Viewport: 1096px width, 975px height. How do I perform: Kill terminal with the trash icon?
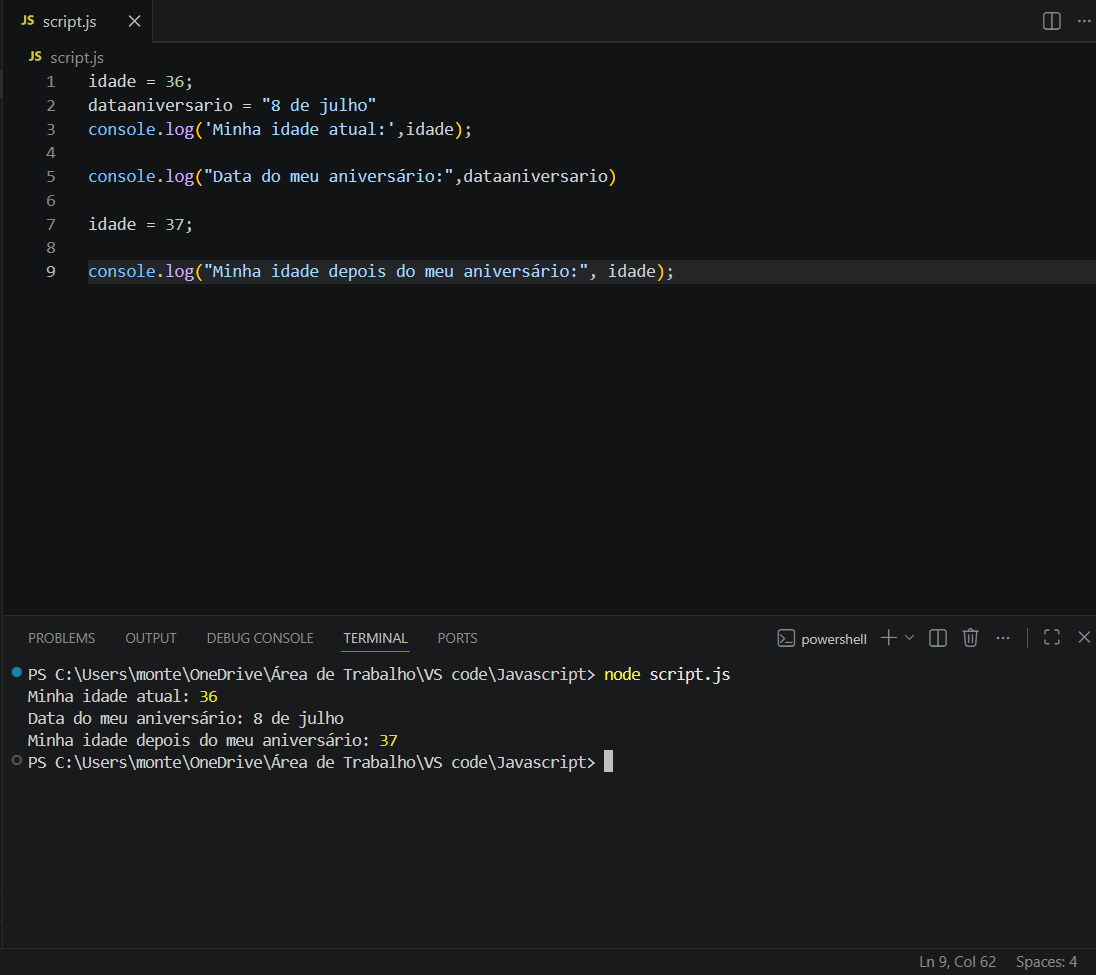(x=970, y=637)
